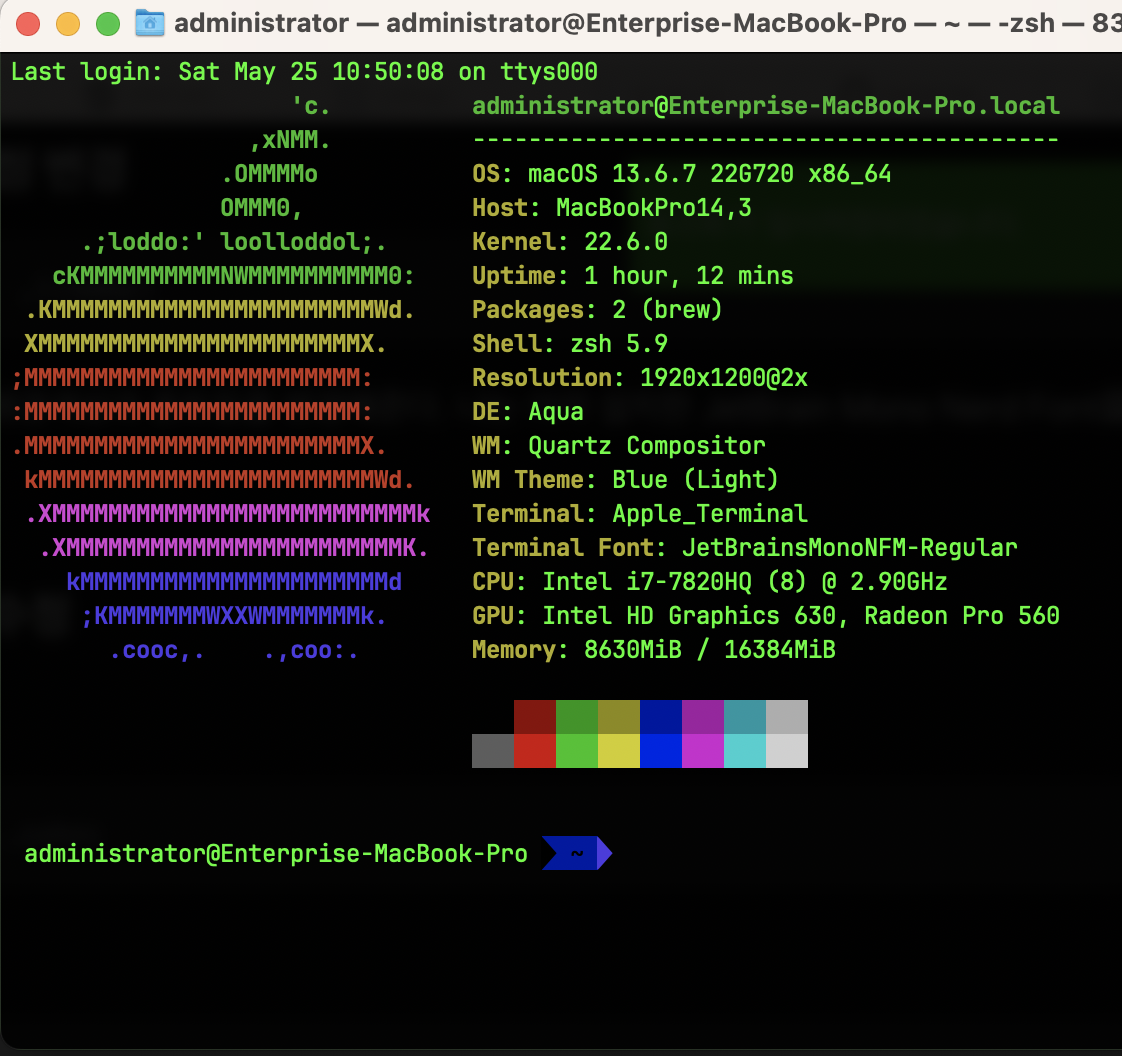Click the 'Host: MacBookPro14,3' line
The image size is (1122, 1056).
pyautogui.click(x=612, y=207)
